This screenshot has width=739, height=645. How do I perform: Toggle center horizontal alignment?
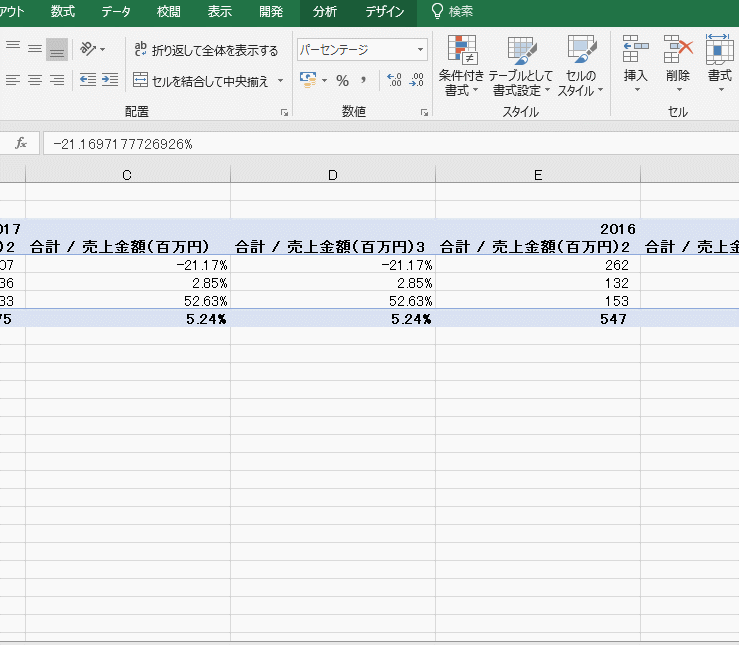pos(35,80)
